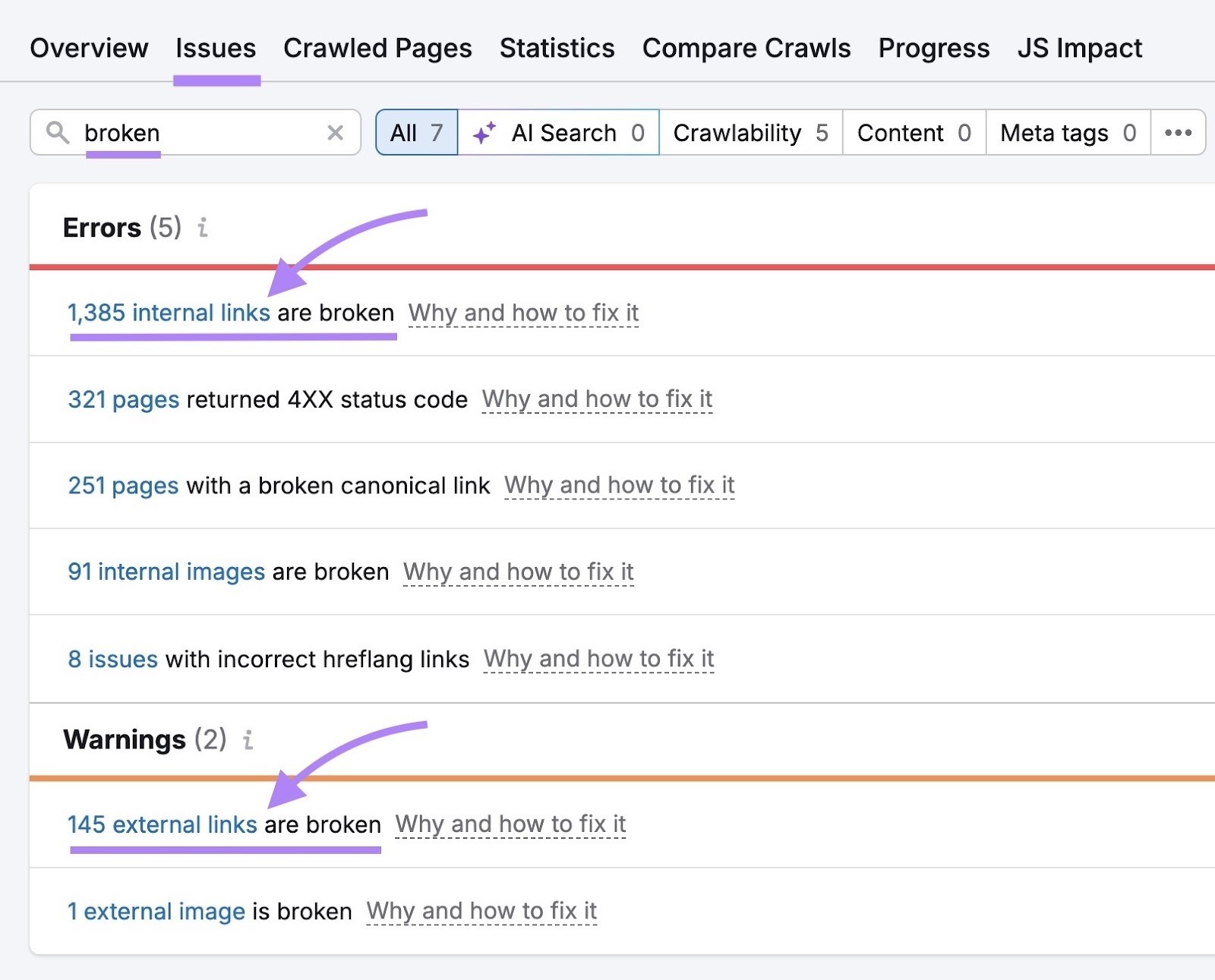
Task: View info about the Warnings section
Action: tap(248, 740)
